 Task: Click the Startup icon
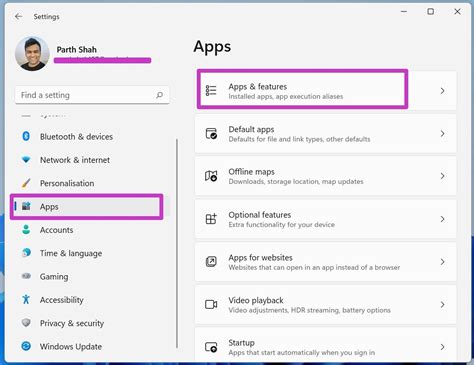[x=211, y=347]
